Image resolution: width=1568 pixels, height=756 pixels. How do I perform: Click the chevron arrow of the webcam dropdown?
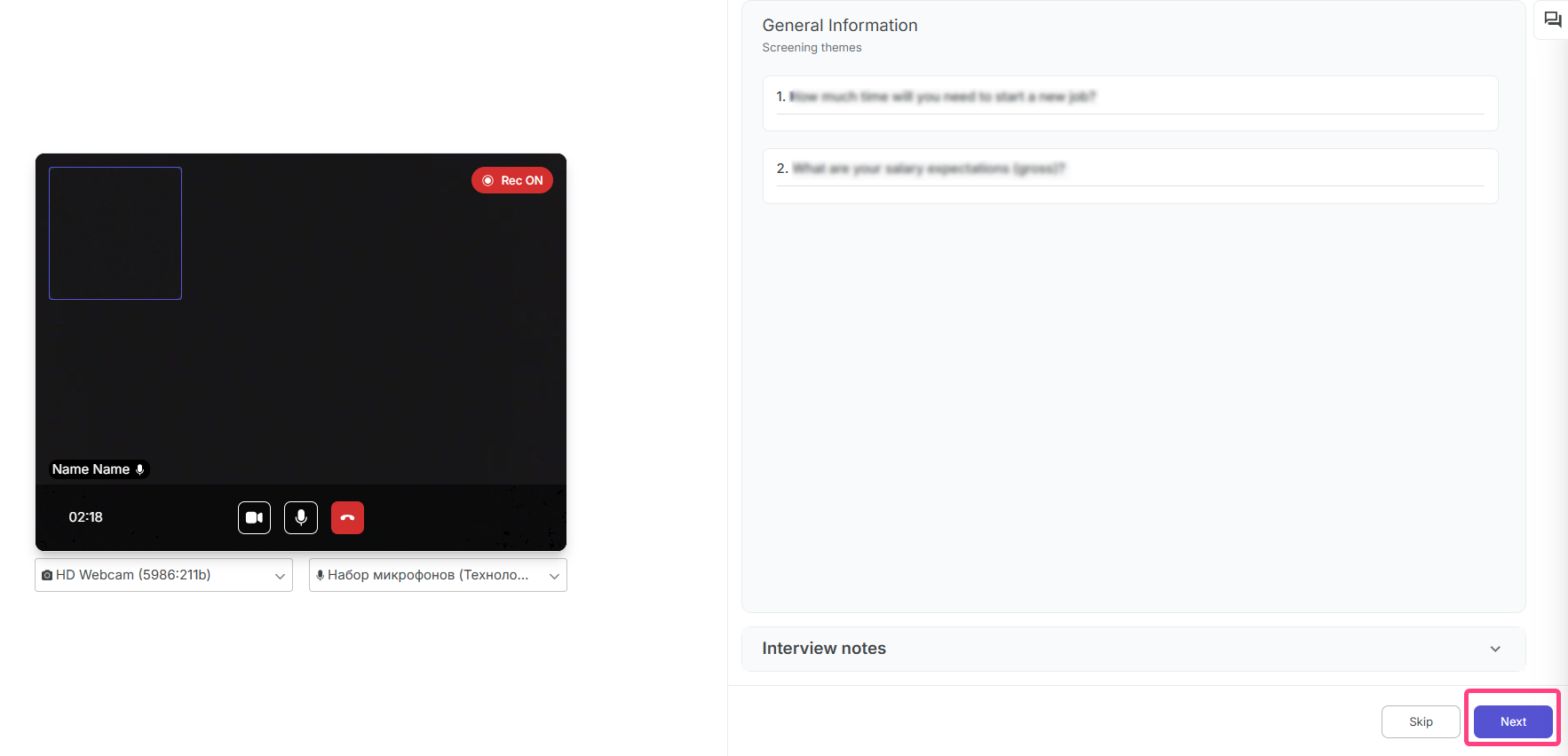[x=280, y=576]
